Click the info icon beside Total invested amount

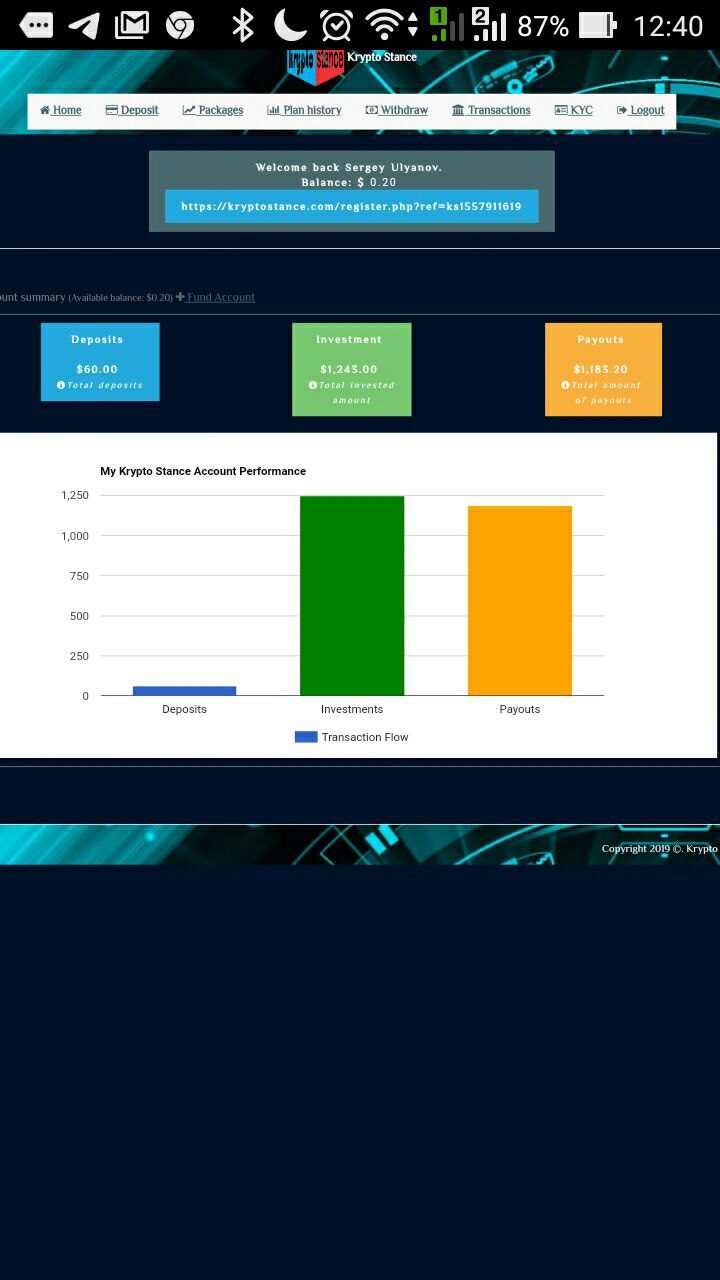point(313,385)
